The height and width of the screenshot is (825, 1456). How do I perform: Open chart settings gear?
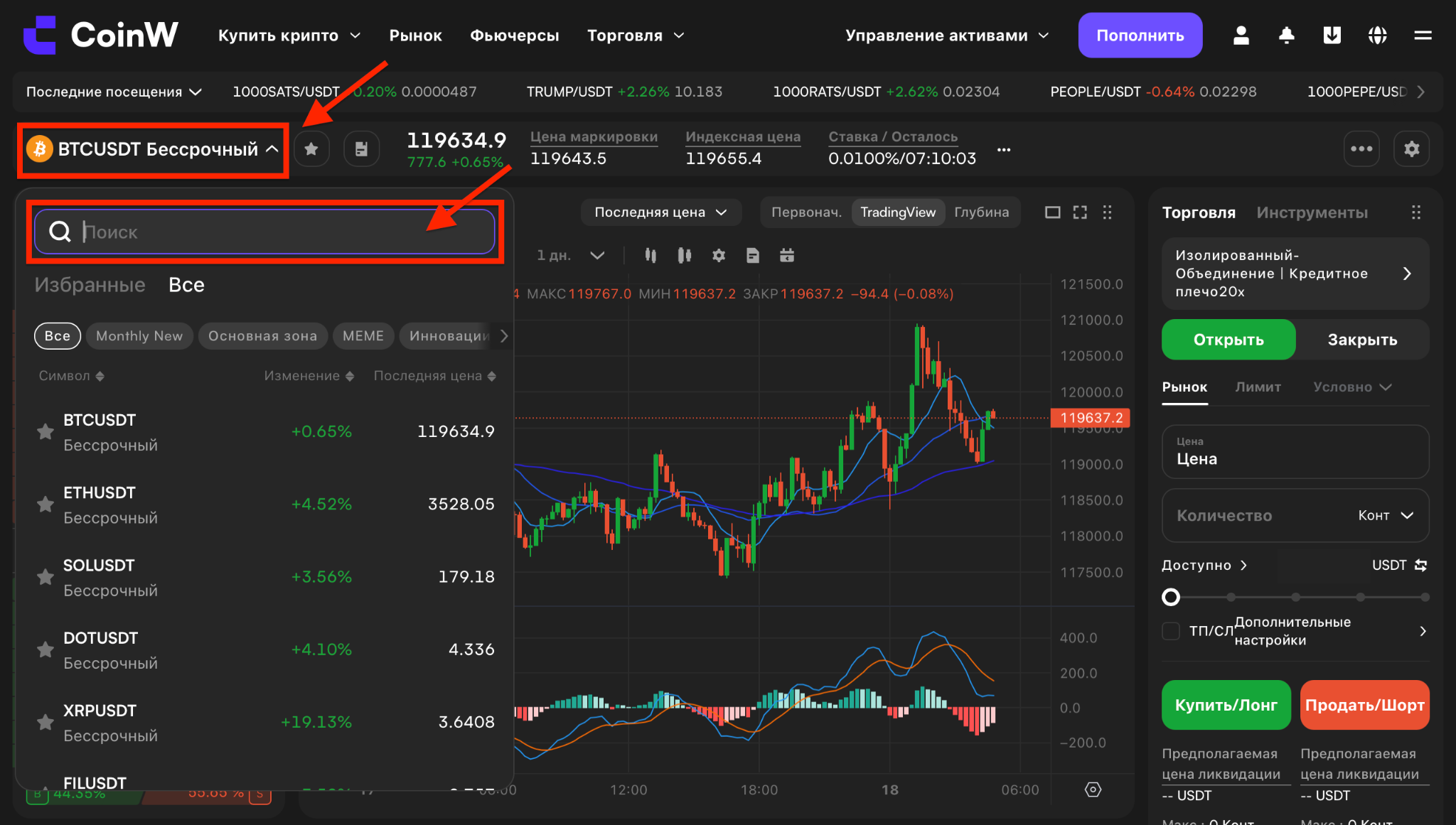coord(719,255)
